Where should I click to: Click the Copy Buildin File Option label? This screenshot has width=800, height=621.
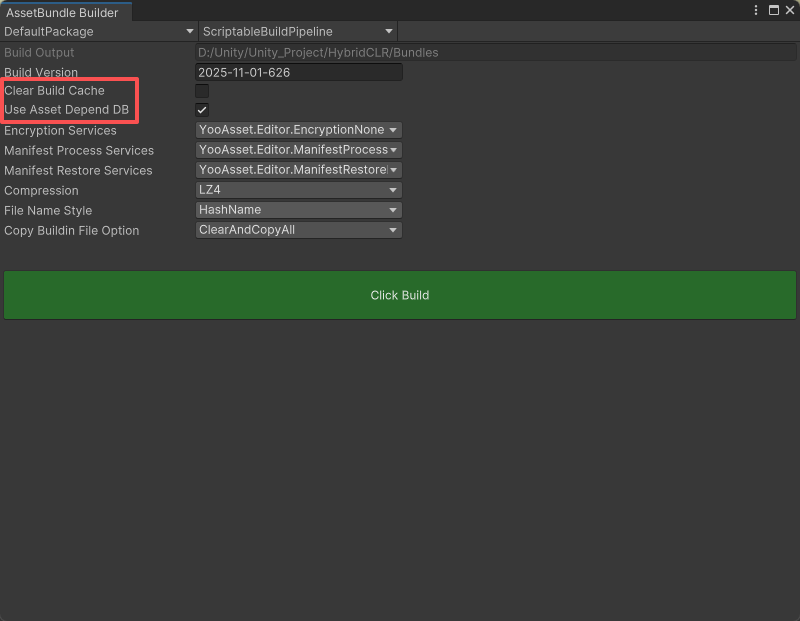coord(71,231)
